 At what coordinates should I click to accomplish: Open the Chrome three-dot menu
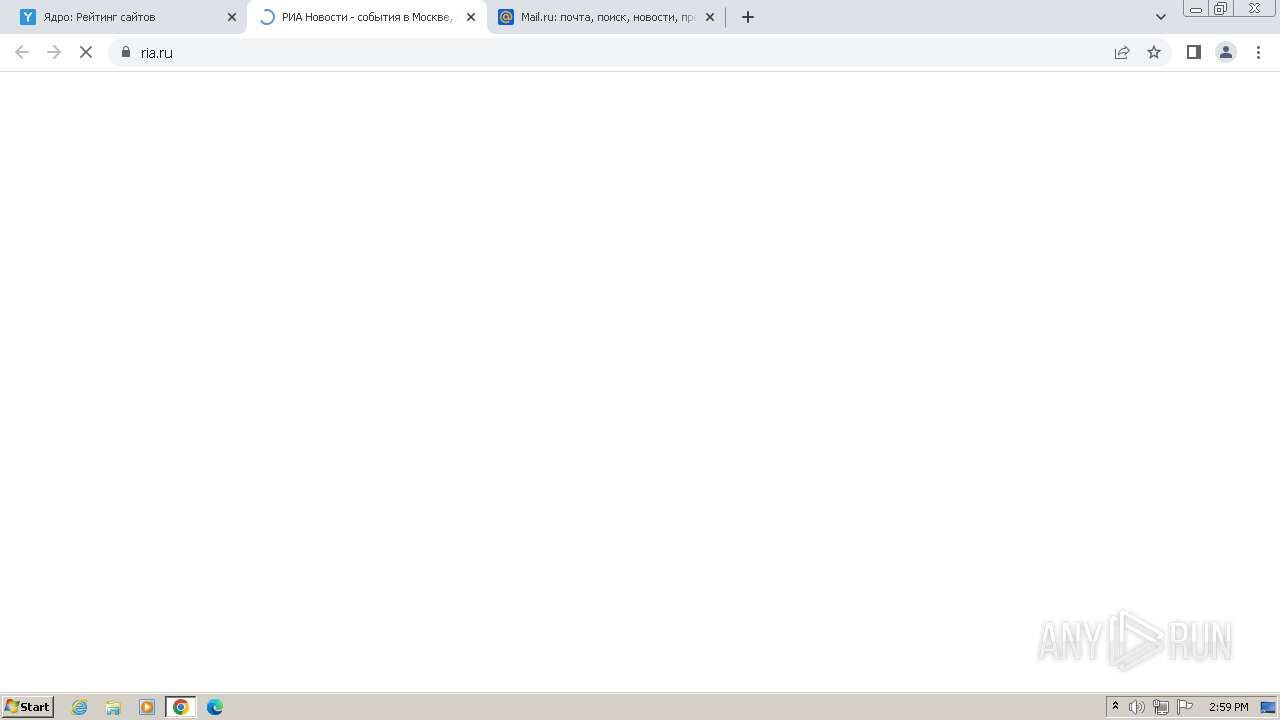(x=1258, y=52)
